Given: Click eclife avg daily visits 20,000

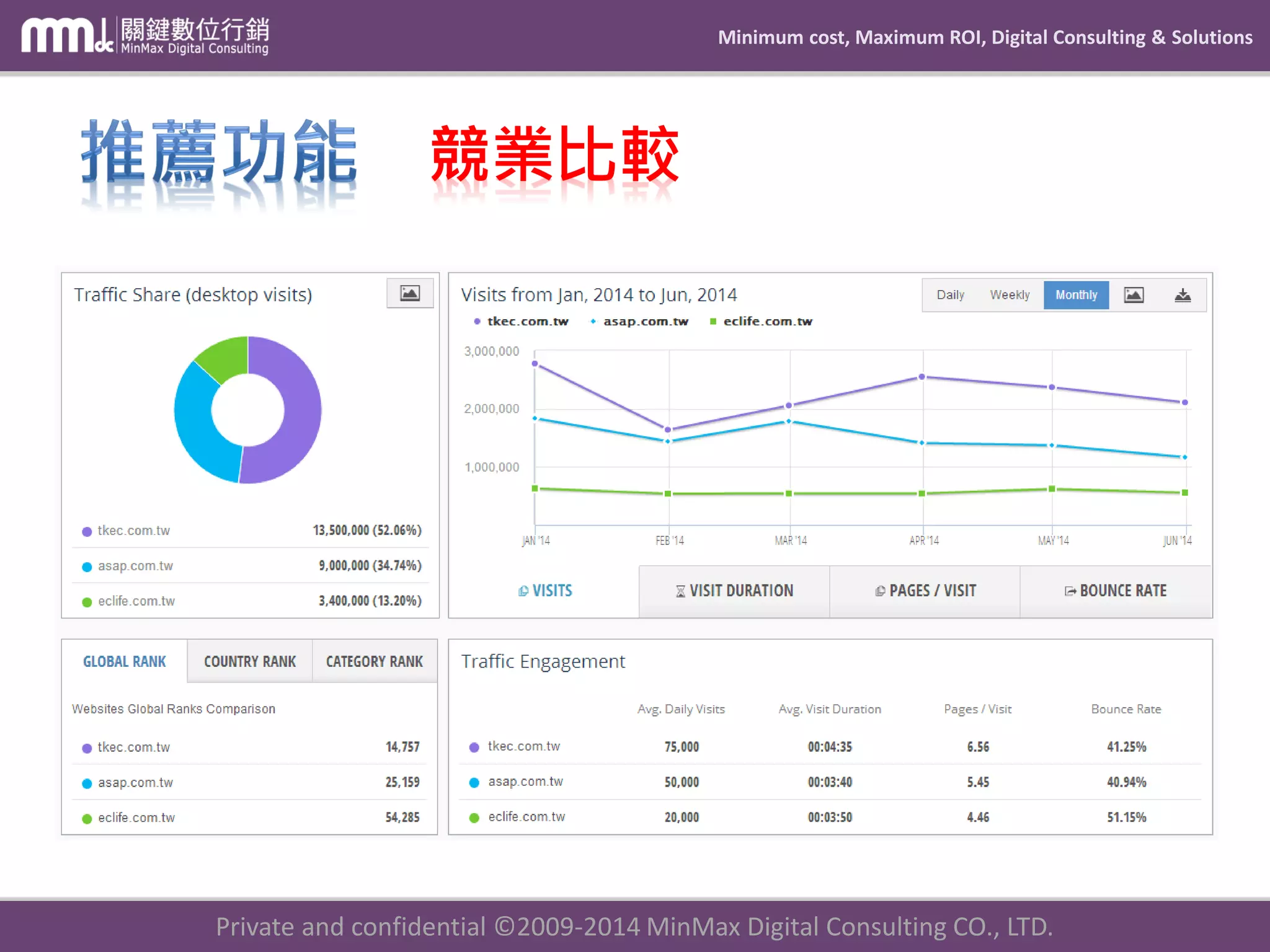Looking at the screenshot, I should (682, 818).
